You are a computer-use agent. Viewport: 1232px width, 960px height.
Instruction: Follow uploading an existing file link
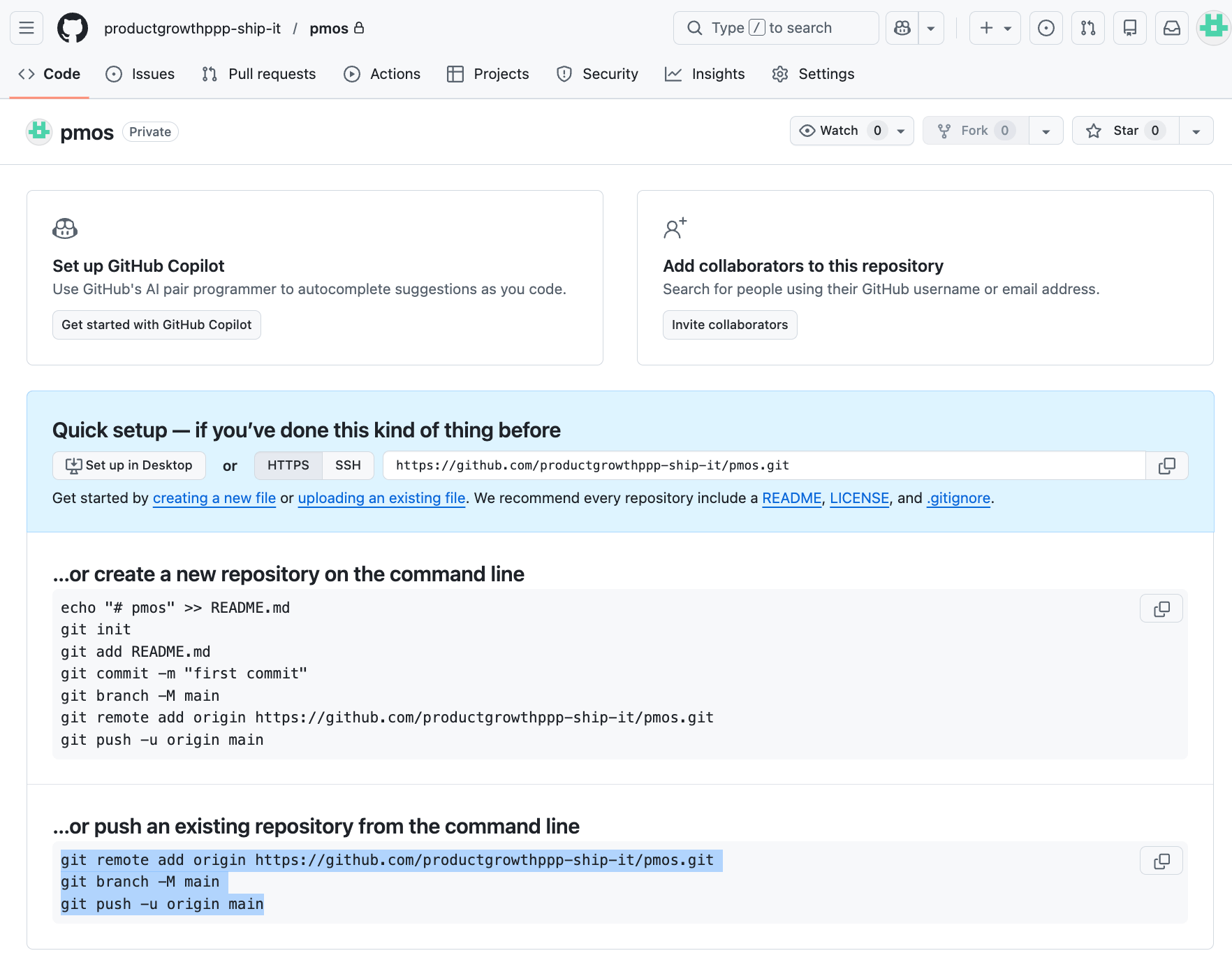(382, 498)
